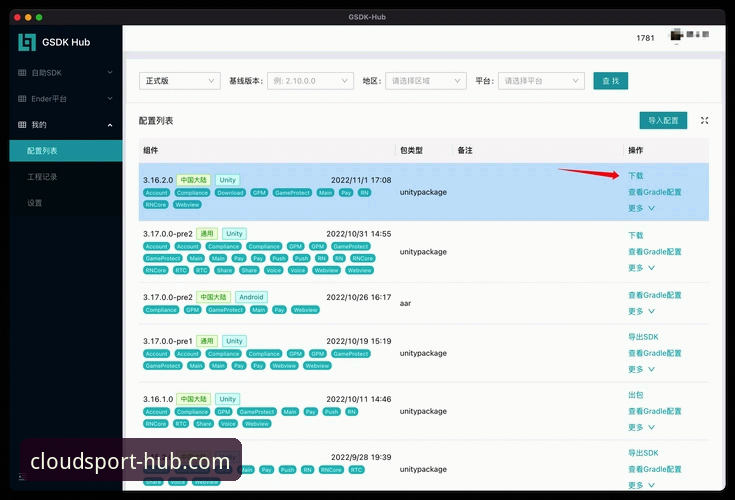Click the aar package type cell
Image resolution: width=735 pixels, height=500 pixels.
405,304
